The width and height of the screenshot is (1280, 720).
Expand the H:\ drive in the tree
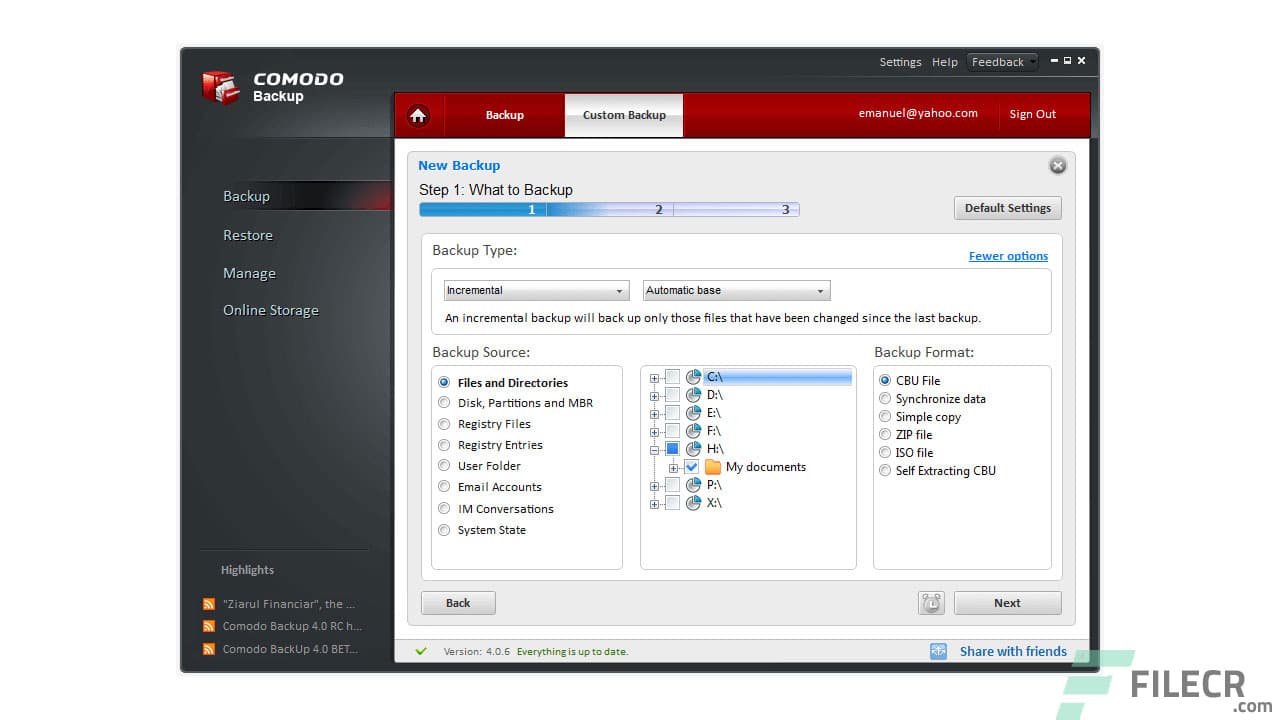coord(654,448)
